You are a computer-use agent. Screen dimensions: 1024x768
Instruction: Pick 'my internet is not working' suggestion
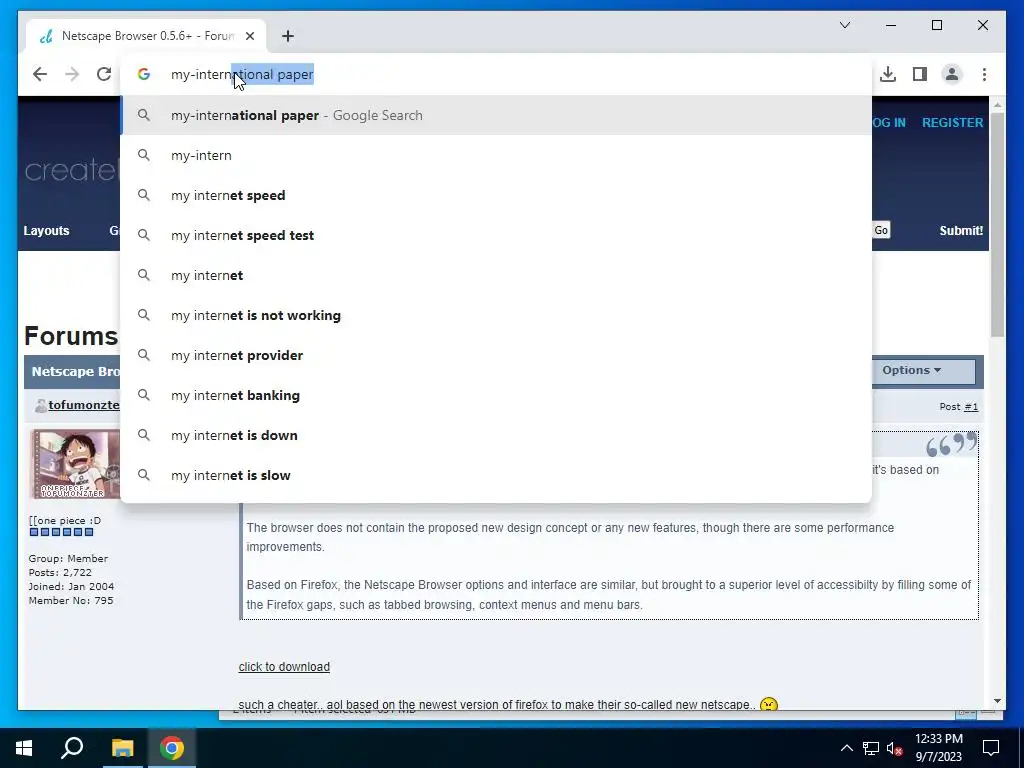[496, 315]
